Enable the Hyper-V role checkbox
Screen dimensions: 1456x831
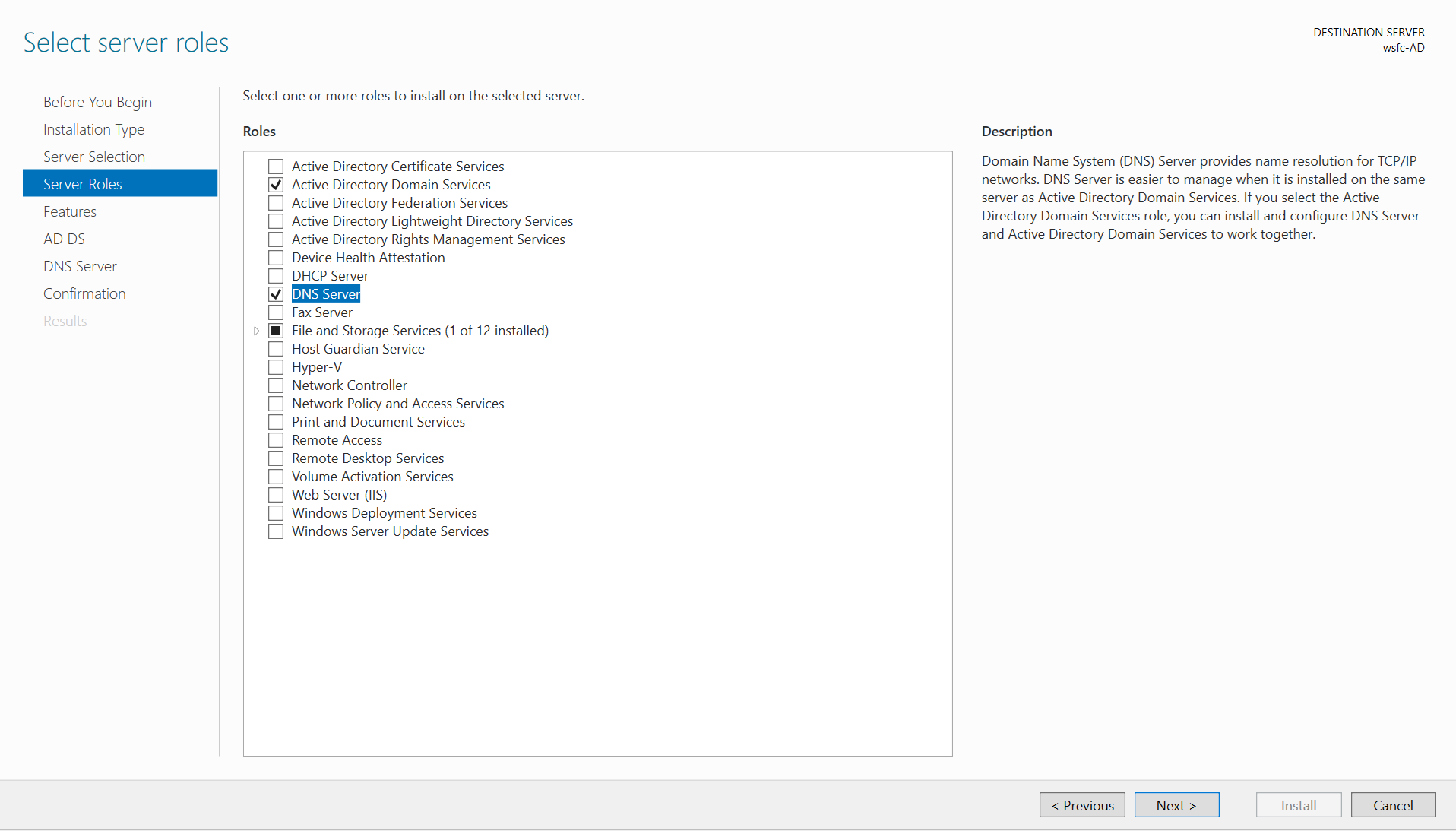[276, 367]
